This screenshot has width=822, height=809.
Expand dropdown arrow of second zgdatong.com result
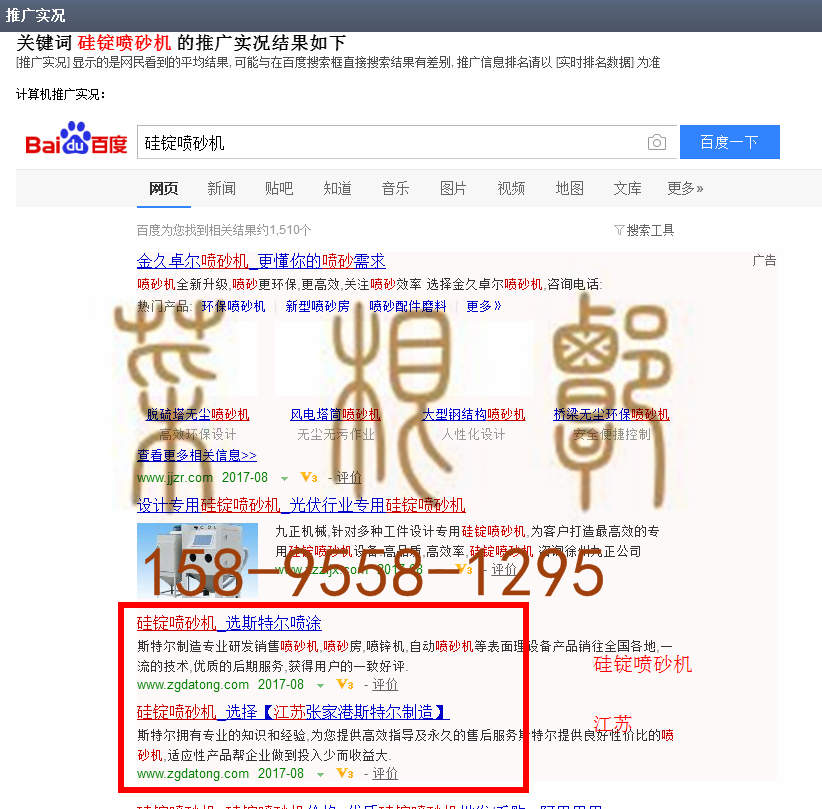click(x=320, y=775)
